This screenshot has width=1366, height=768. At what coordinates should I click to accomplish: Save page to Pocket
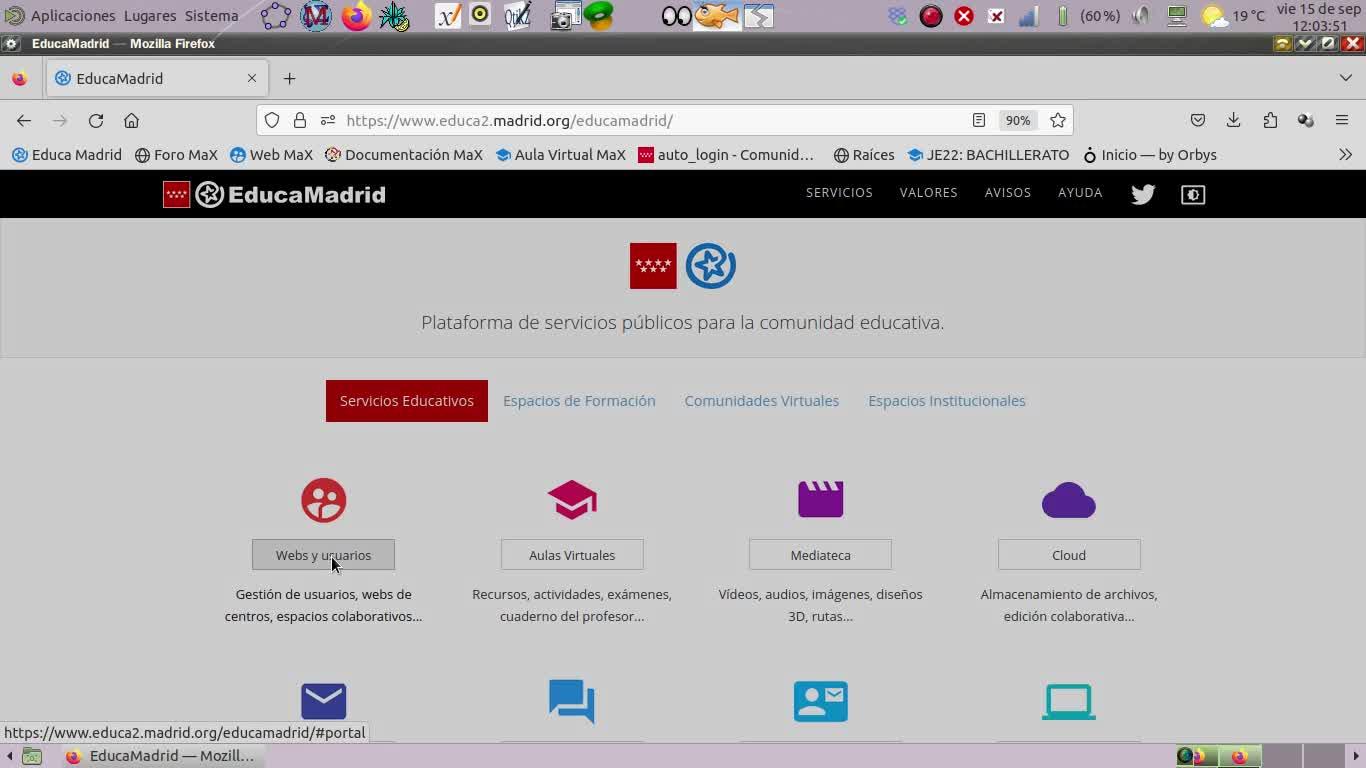[1198, 120]
